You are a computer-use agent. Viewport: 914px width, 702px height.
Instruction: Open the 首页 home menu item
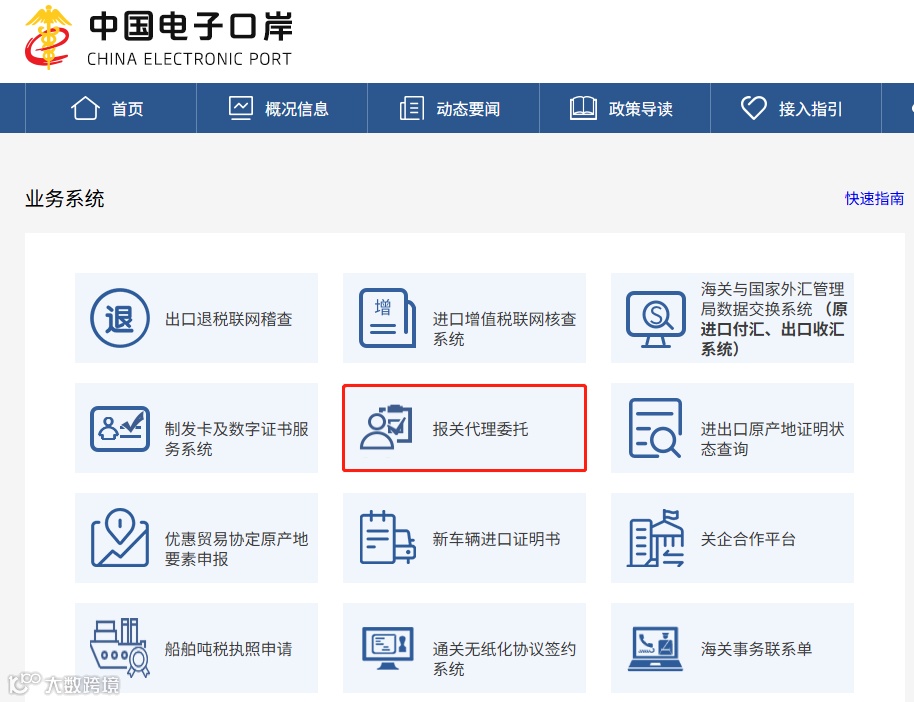(x=110, y=107)
